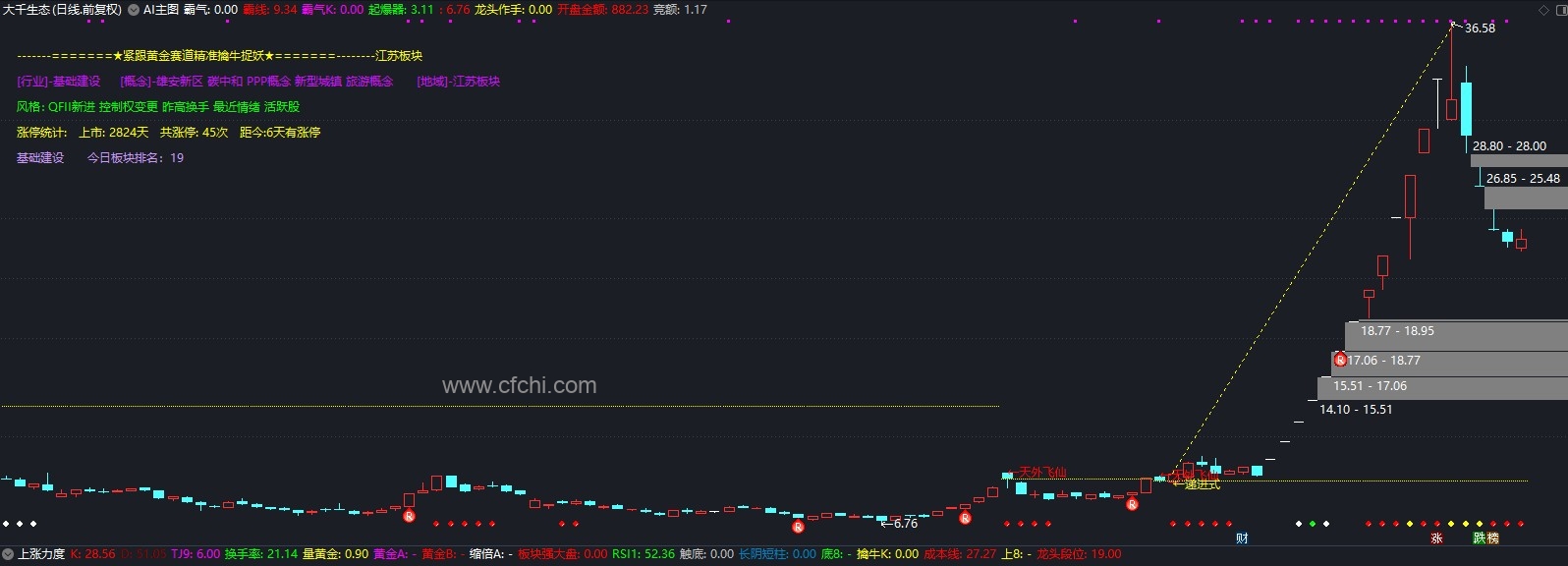Toggle the panel layout icon at top right
This screenshot has height=566, width=1568.
[x=1559, y=10]
